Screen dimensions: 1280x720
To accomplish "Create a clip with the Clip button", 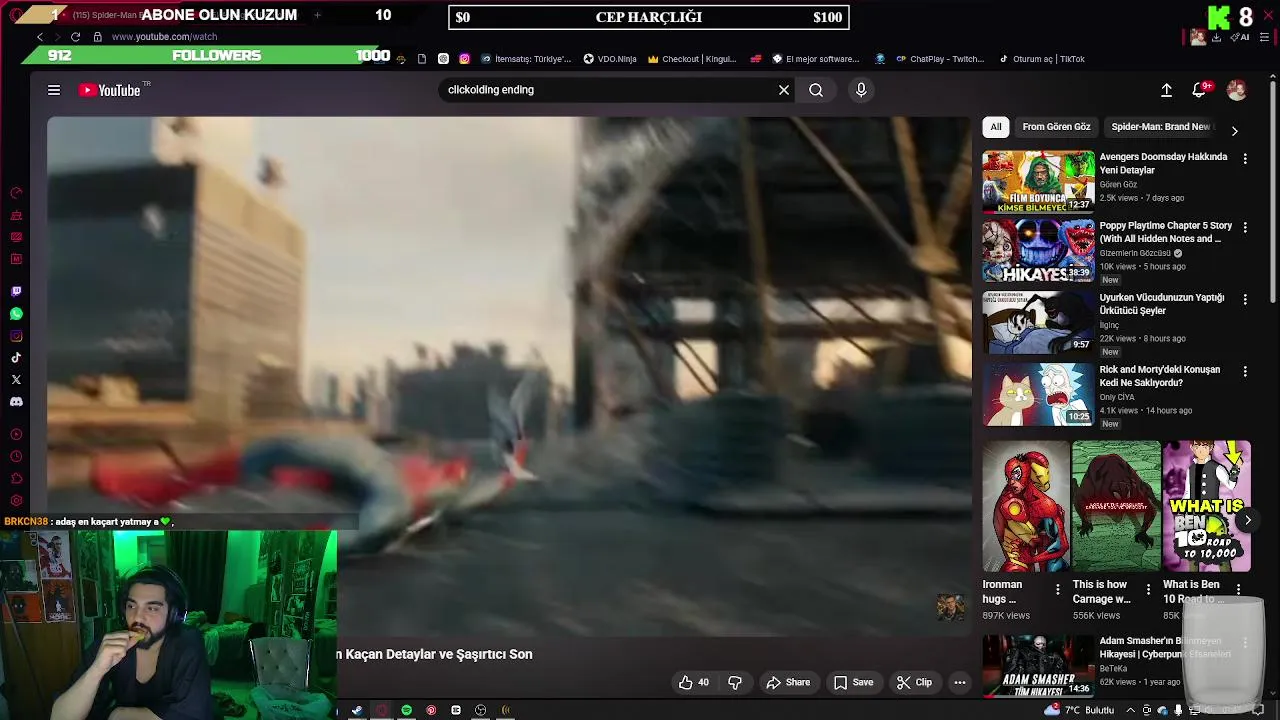I will [x=914, y=682].
